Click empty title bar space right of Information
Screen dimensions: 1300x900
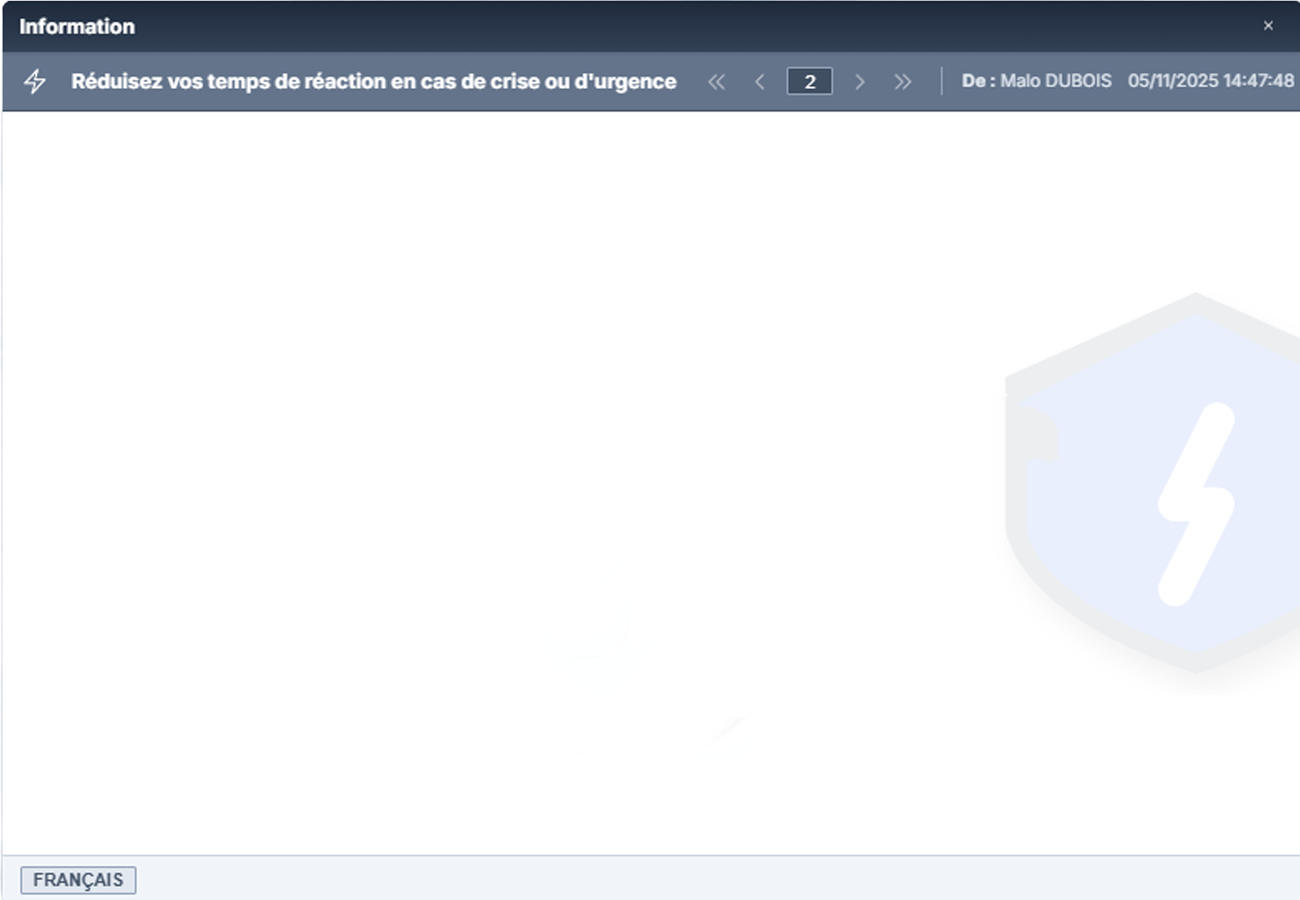(700, 27)
